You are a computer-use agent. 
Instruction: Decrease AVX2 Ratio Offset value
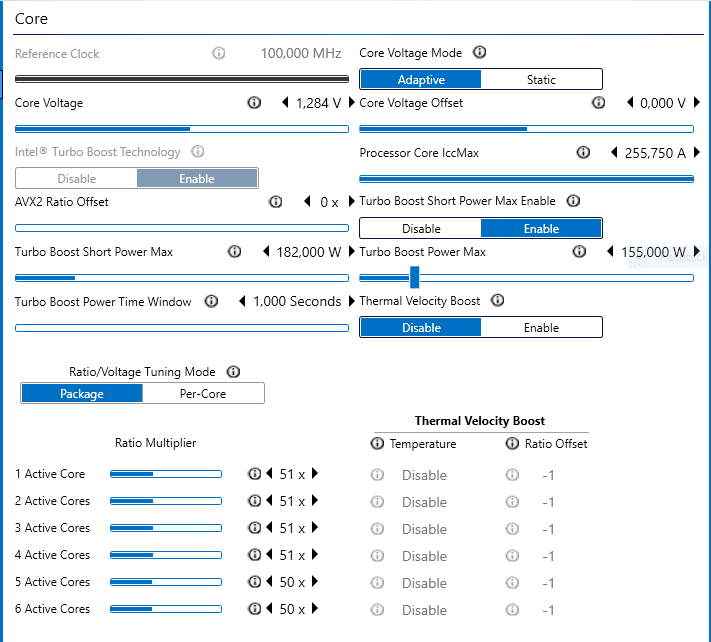[x=307, y=201]
